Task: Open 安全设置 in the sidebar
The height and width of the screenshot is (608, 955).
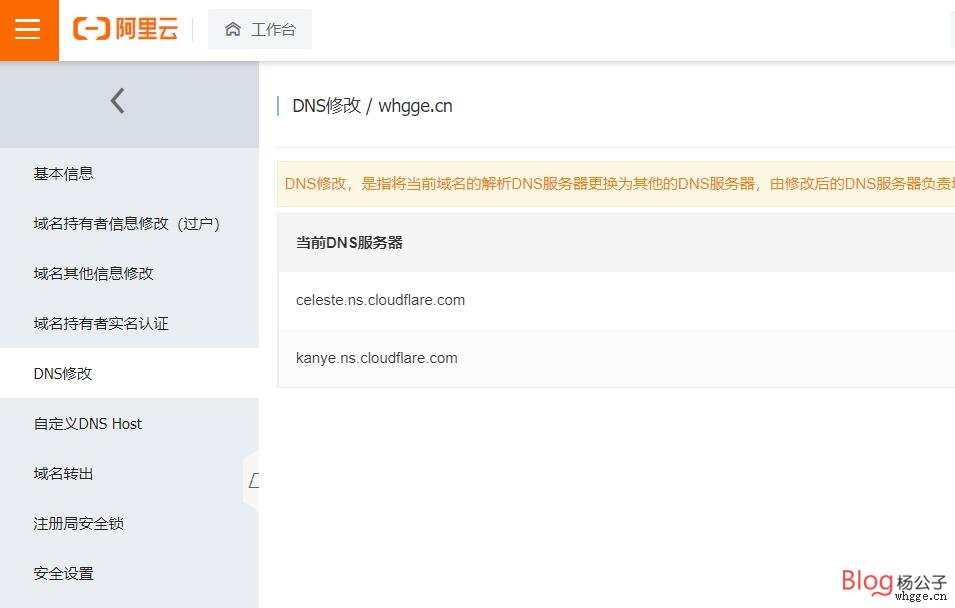Action: coord(64,574)
